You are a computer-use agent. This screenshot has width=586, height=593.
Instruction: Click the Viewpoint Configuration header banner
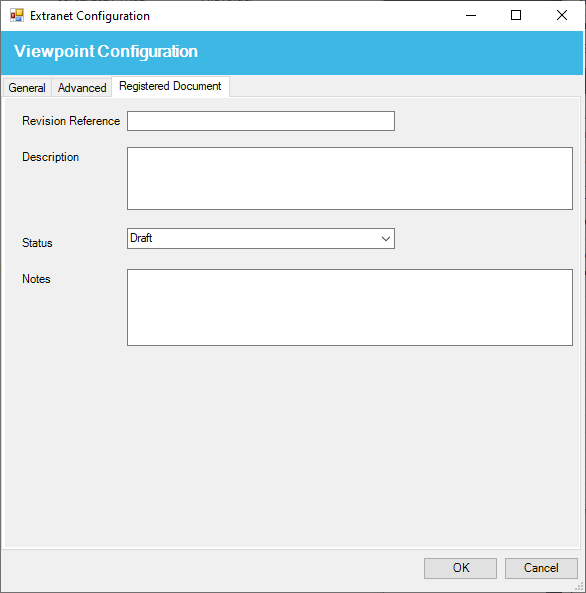pos(292,53)
